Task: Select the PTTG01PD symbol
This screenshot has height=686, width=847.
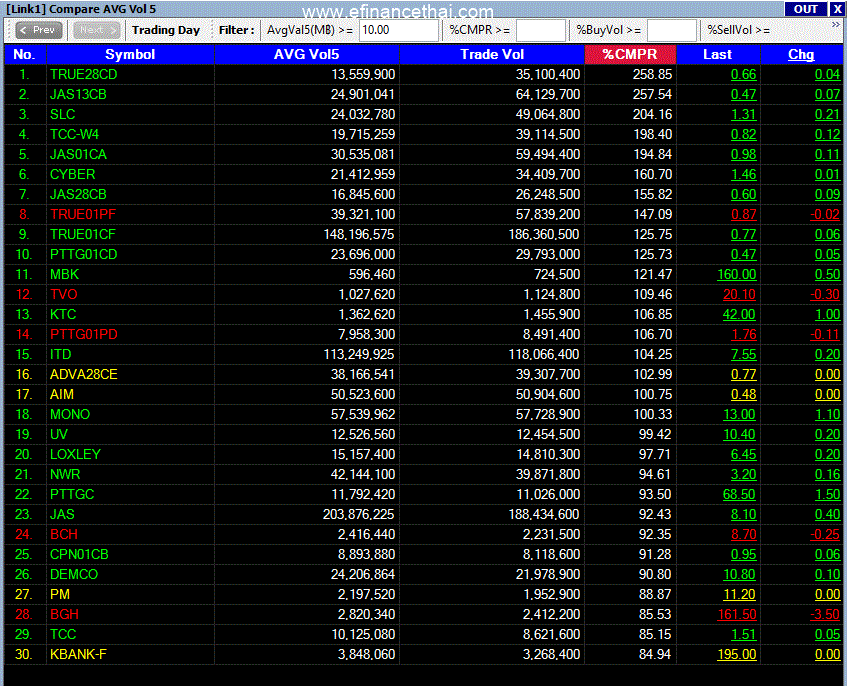Action: point(84,334)
